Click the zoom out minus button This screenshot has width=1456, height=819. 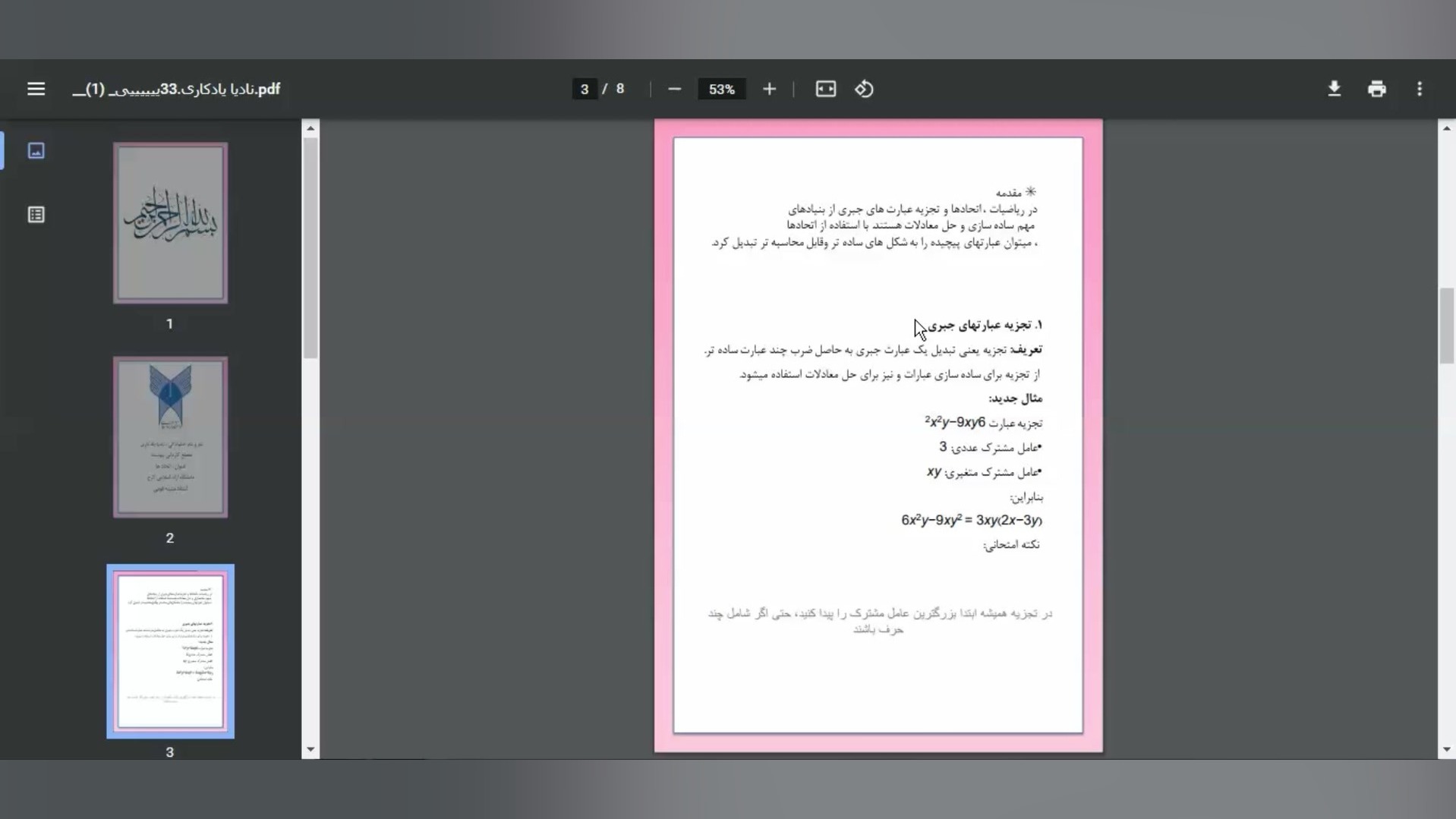point(674,89)
